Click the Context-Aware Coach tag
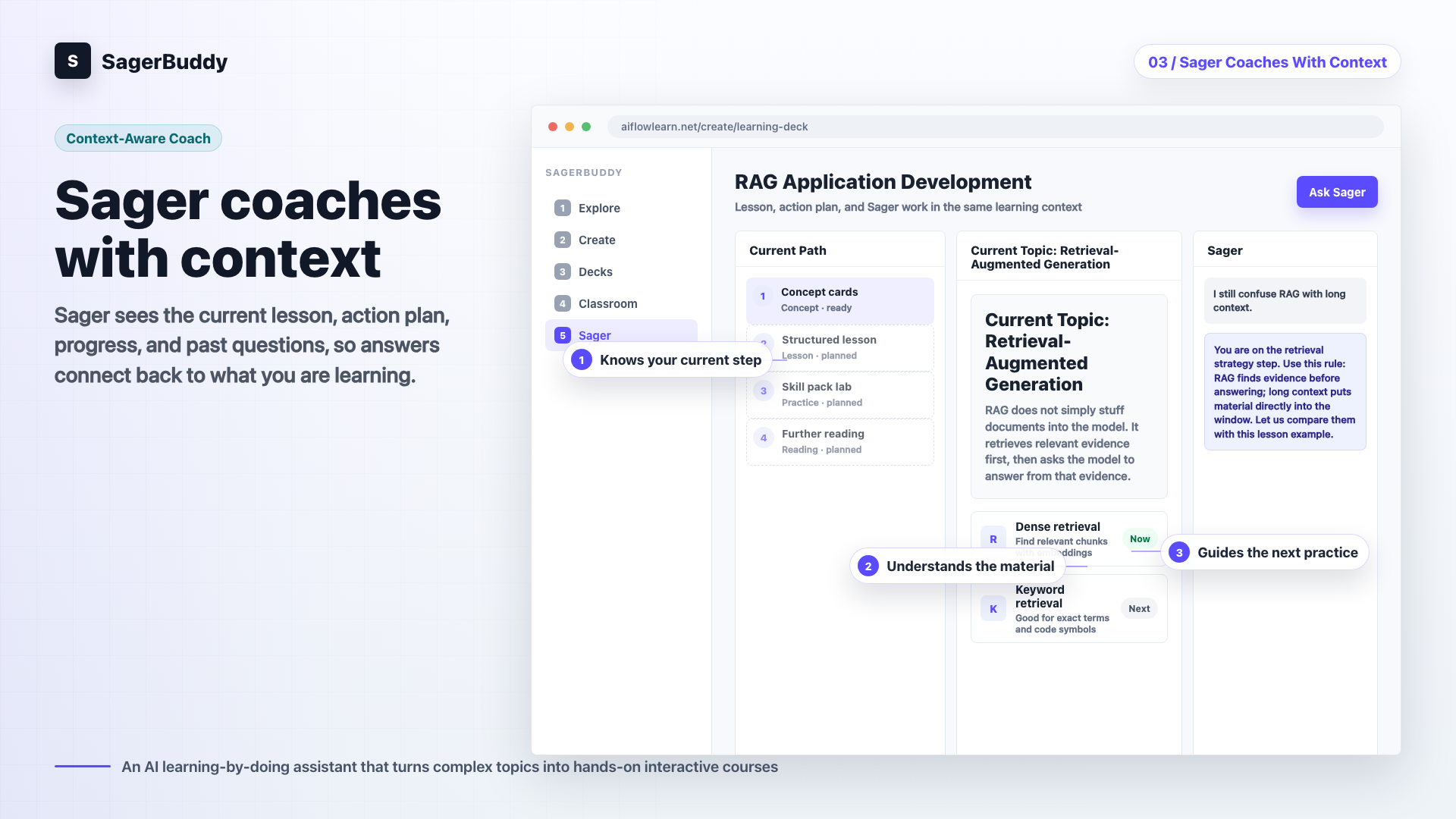 [x=138, y=138]
